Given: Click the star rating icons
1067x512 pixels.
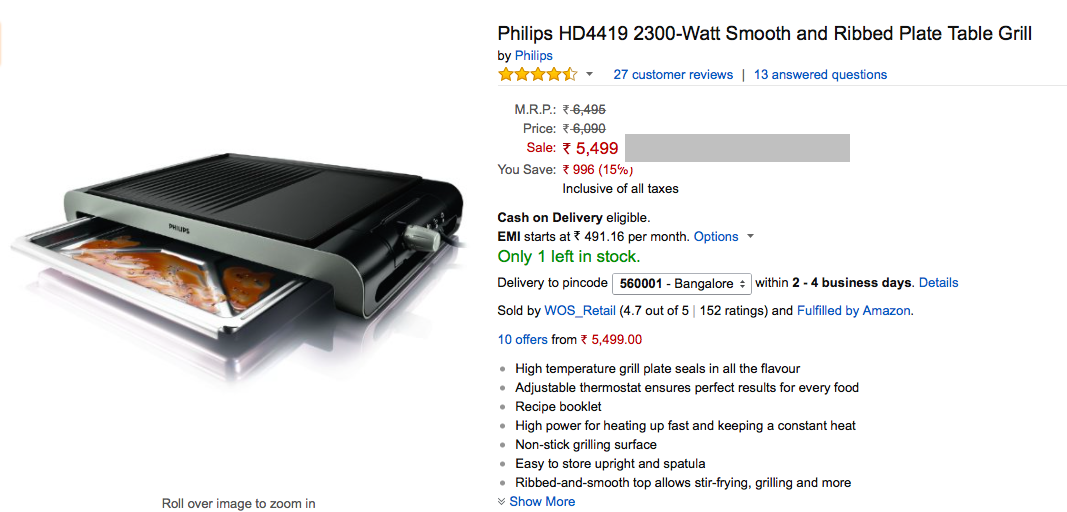Looking at the screenshot, I should pos(537,75).
